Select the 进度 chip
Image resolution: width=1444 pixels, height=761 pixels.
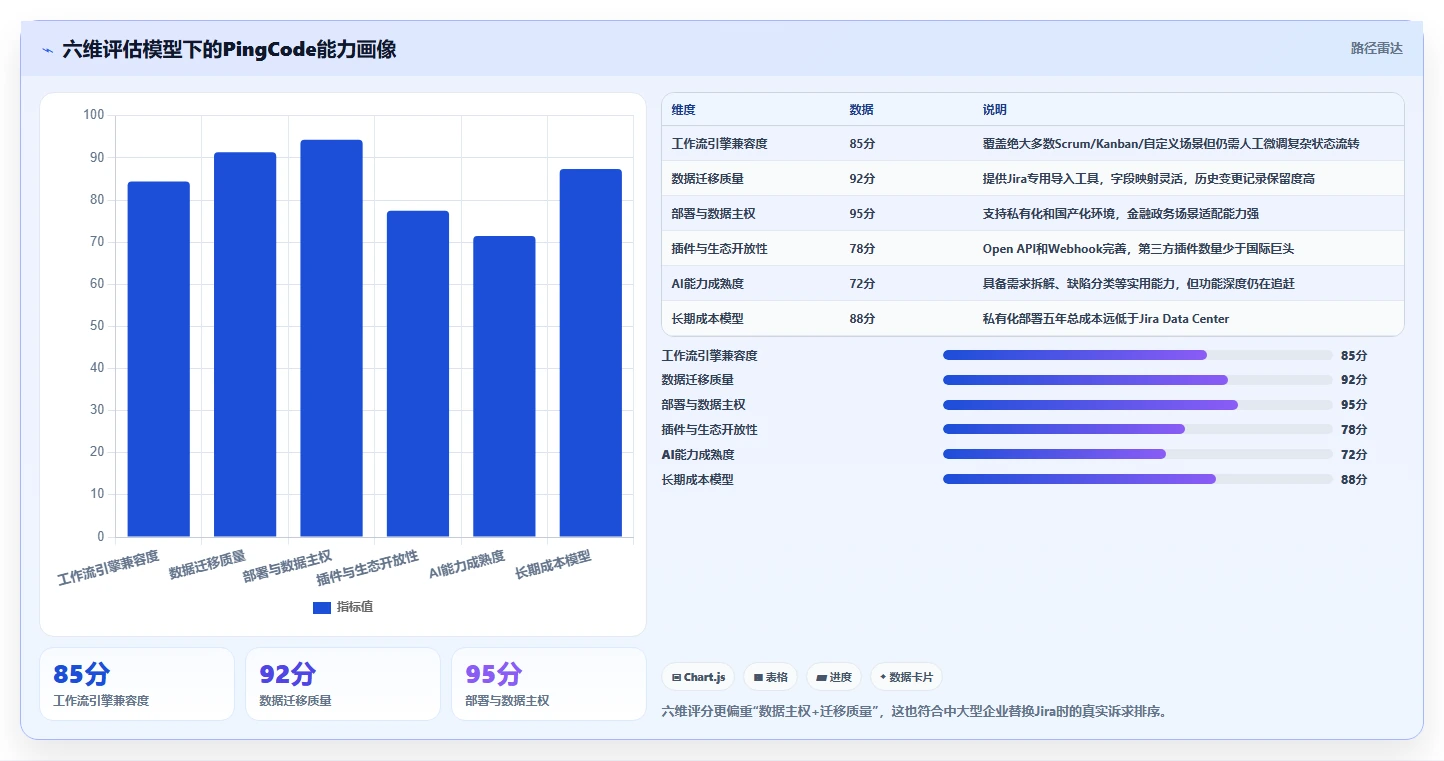pyautogui.click(x=834, y=677)
